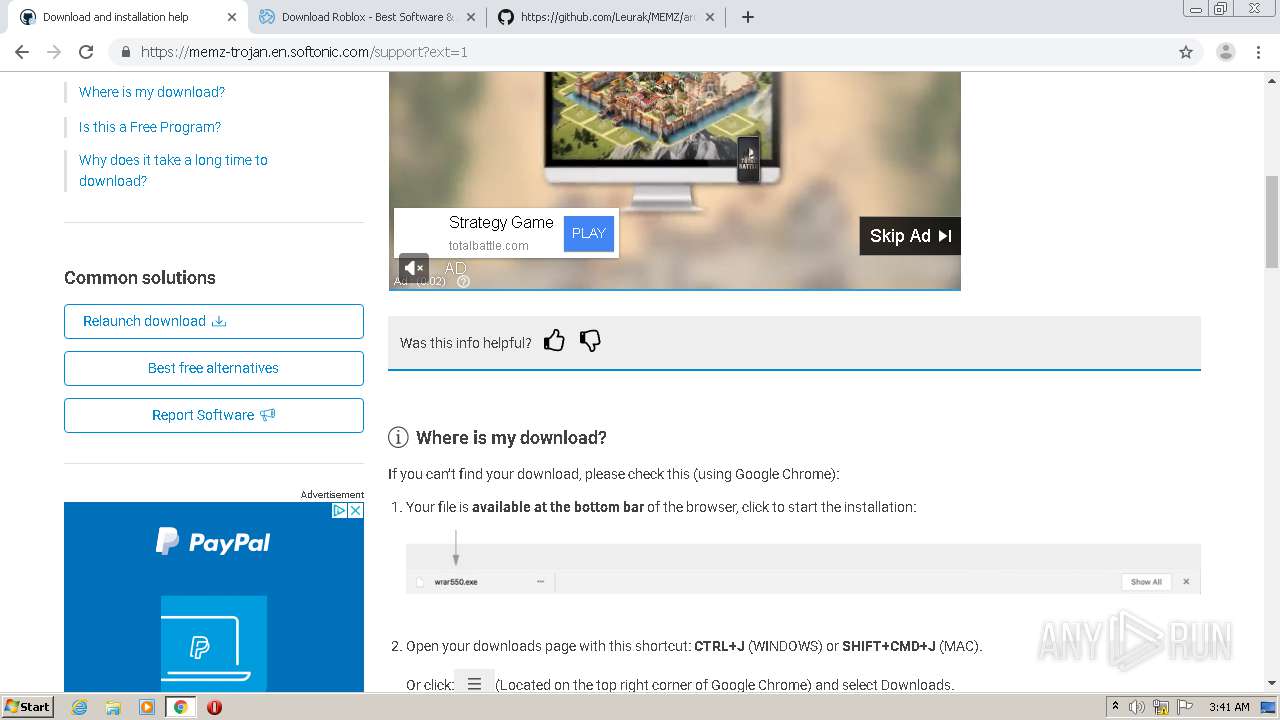Reload the current page
The width and height of the screenshot is (1280, 720).
[x=86, y=52]
